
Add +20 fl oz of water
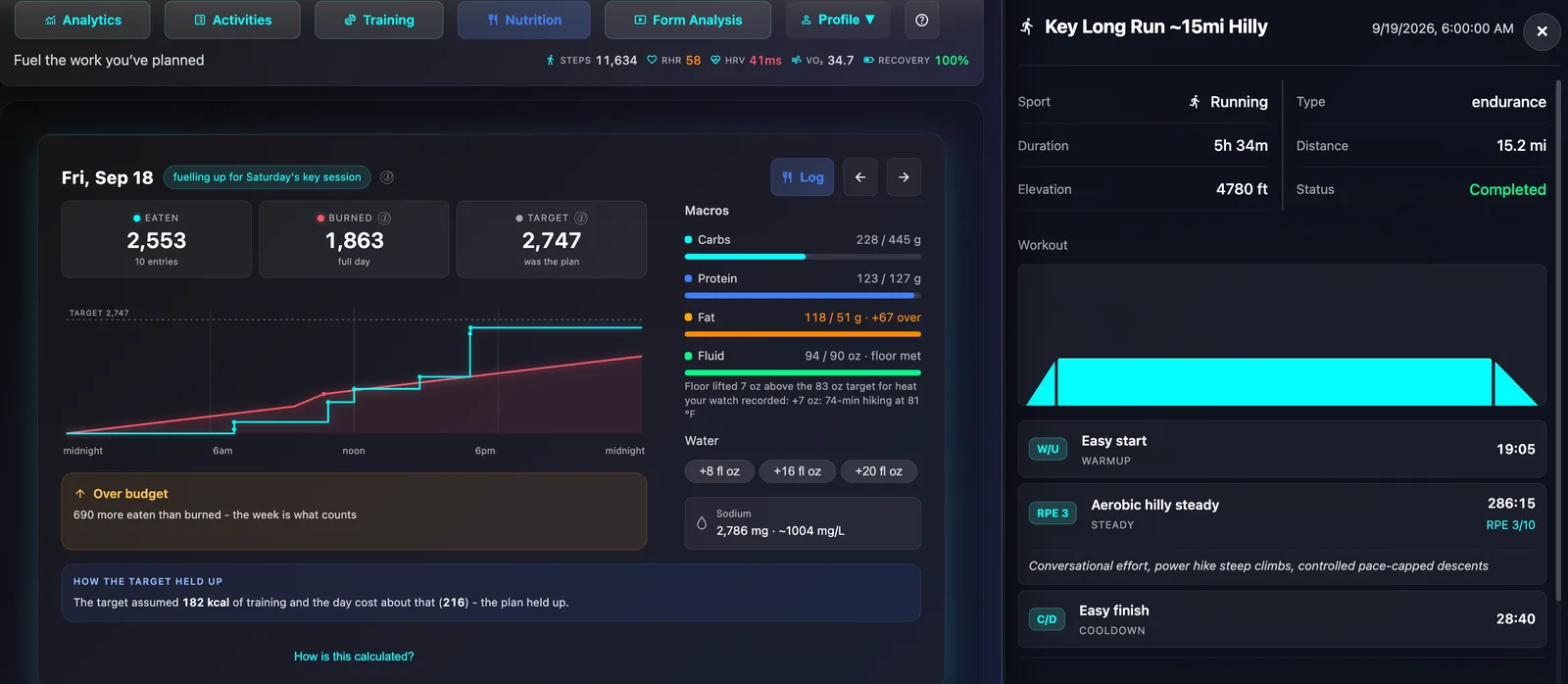879,471
